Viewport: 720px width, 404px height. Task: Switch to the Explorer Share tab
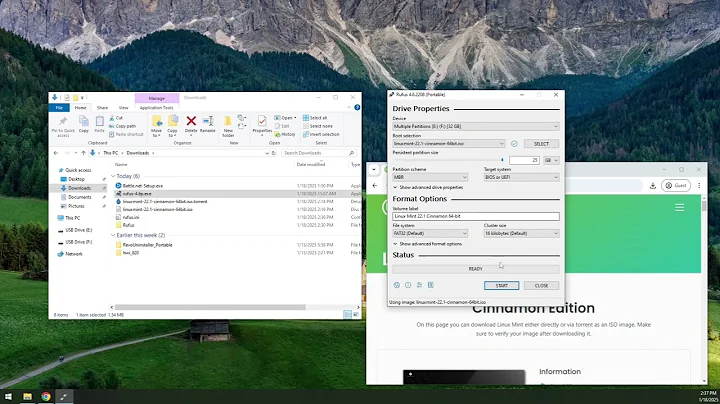coord(102,108)
